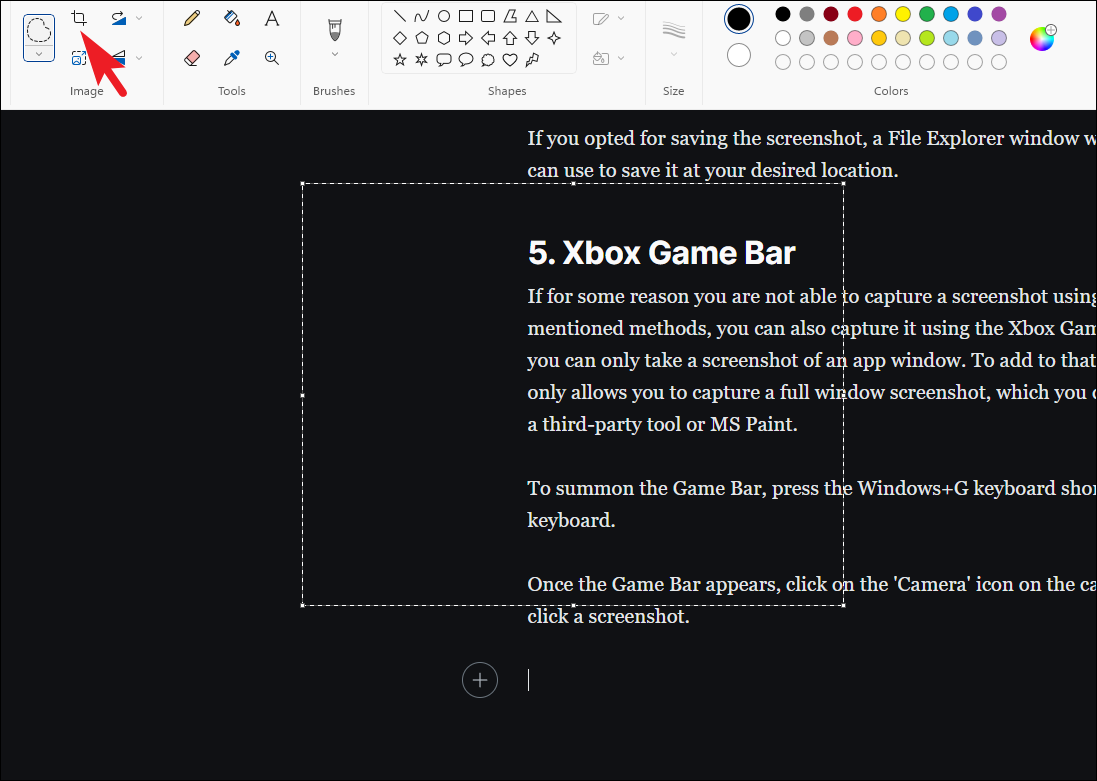Click the plus circle in canvas

coord(480,680)
